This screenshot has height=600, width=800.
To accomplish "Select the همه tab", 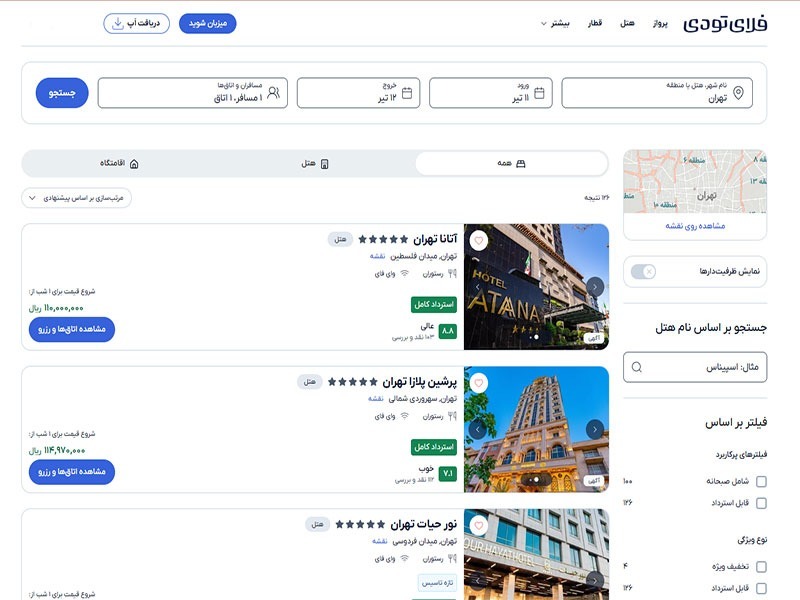I will (512, 164).
